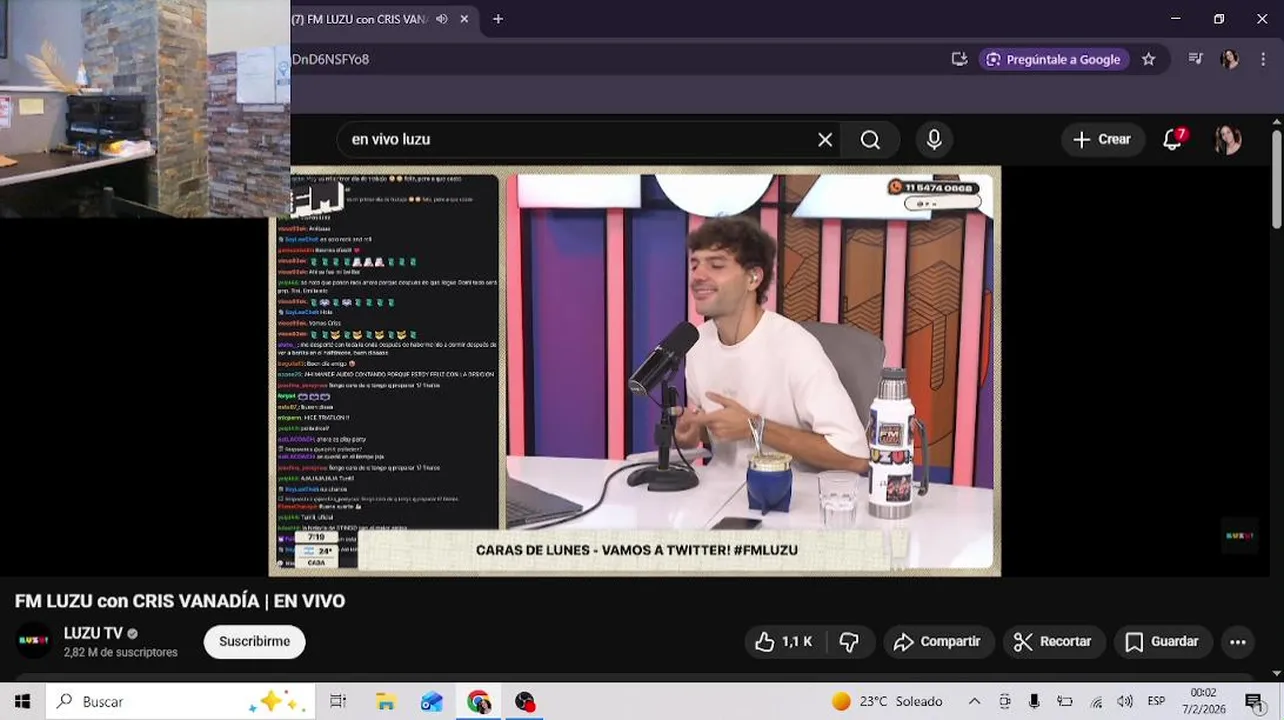Open the clock and date 7/2/2026
Viewport: 1284px width, 720px height.
click(x=1203, y=701)
